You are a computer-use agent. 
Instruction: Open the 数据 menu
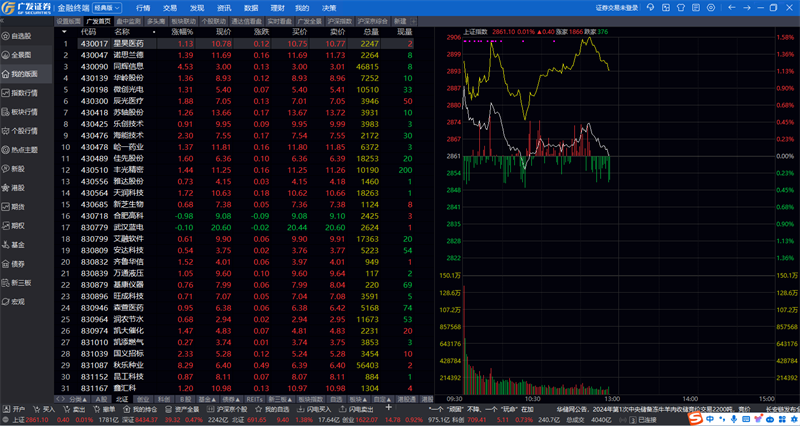[251, 8]
